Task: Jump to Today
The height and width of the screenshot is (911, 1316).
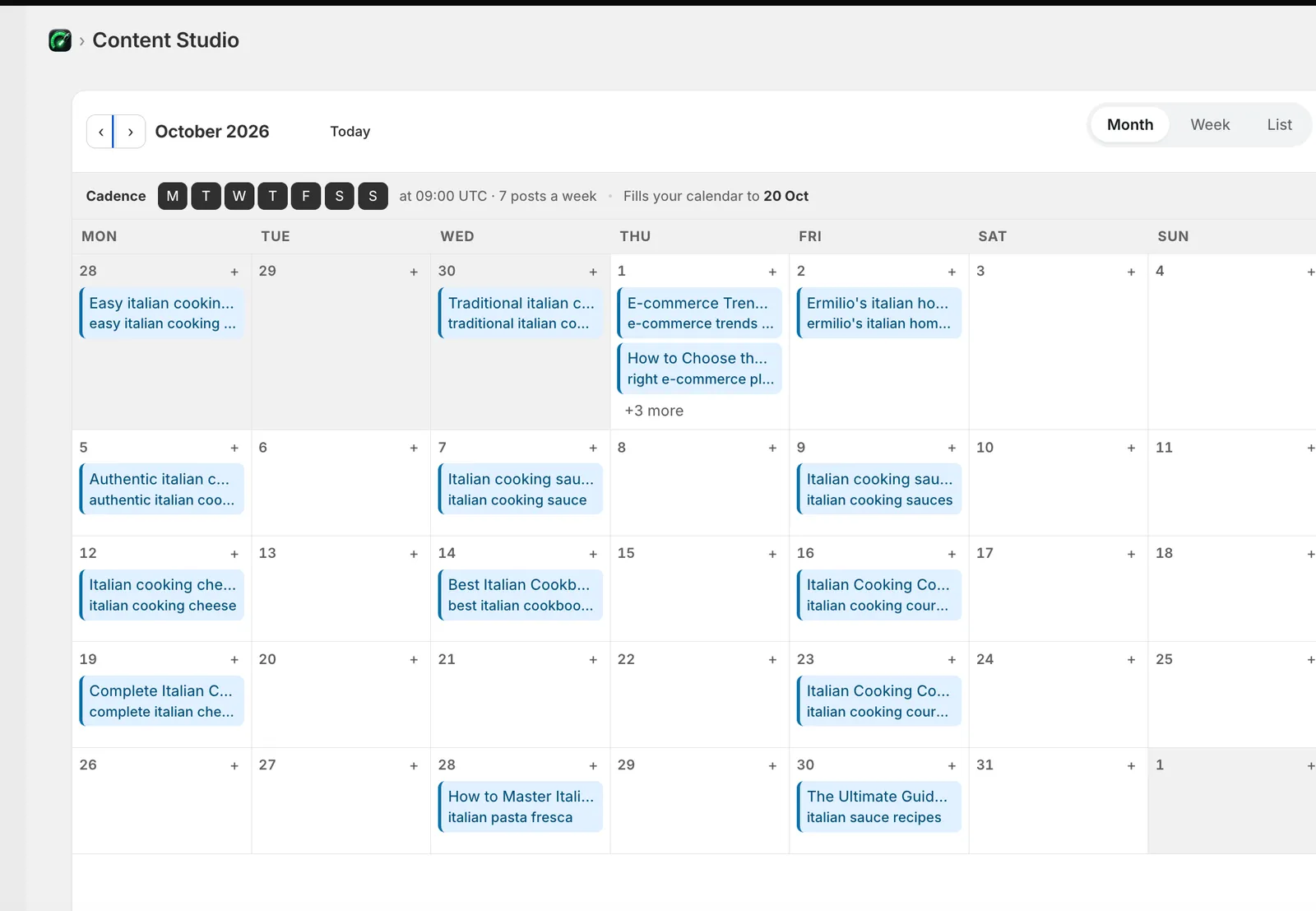Action: click(350, 132)
